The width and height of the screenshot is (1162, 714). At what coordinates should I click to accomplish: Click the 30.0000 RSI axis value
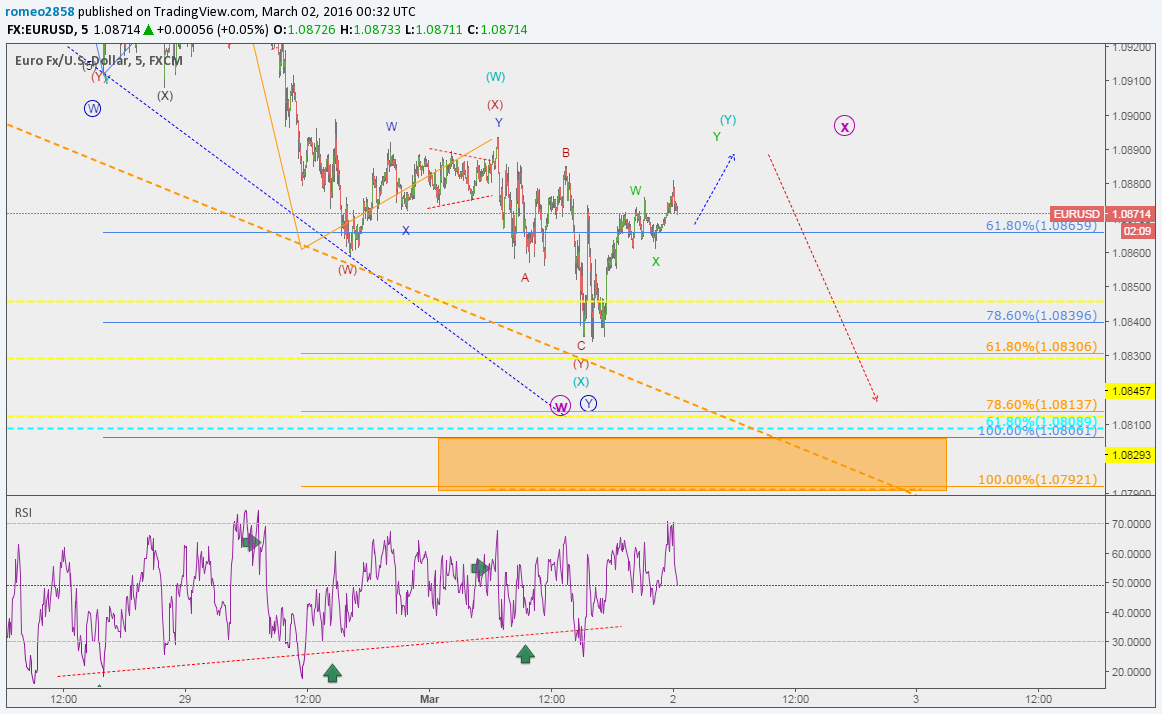[x=1129, y=641]
